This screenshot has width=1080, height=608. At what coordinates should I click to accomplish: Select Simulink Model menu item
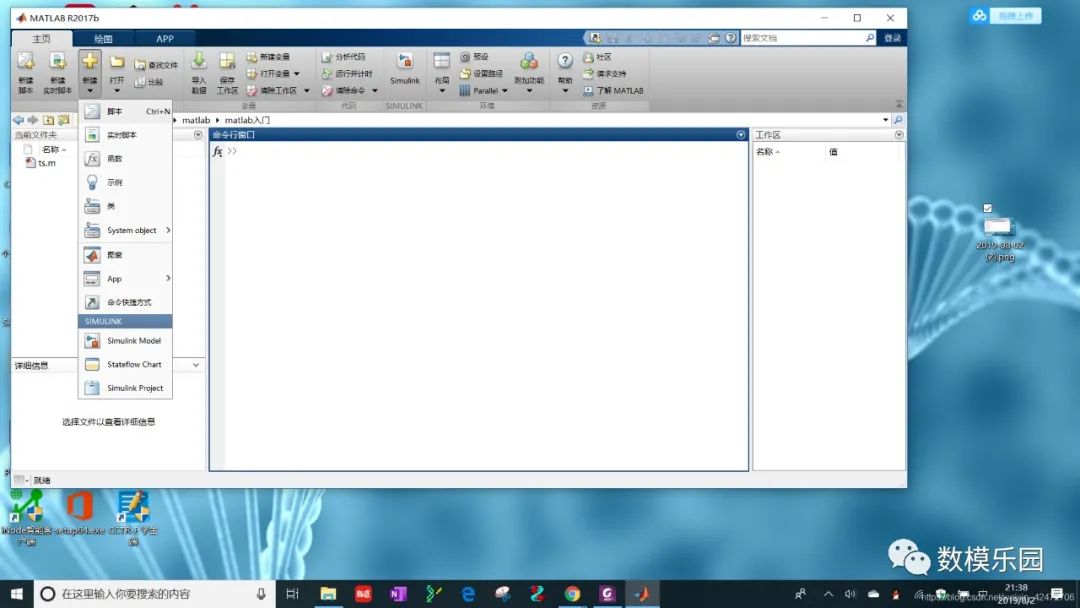125,341
